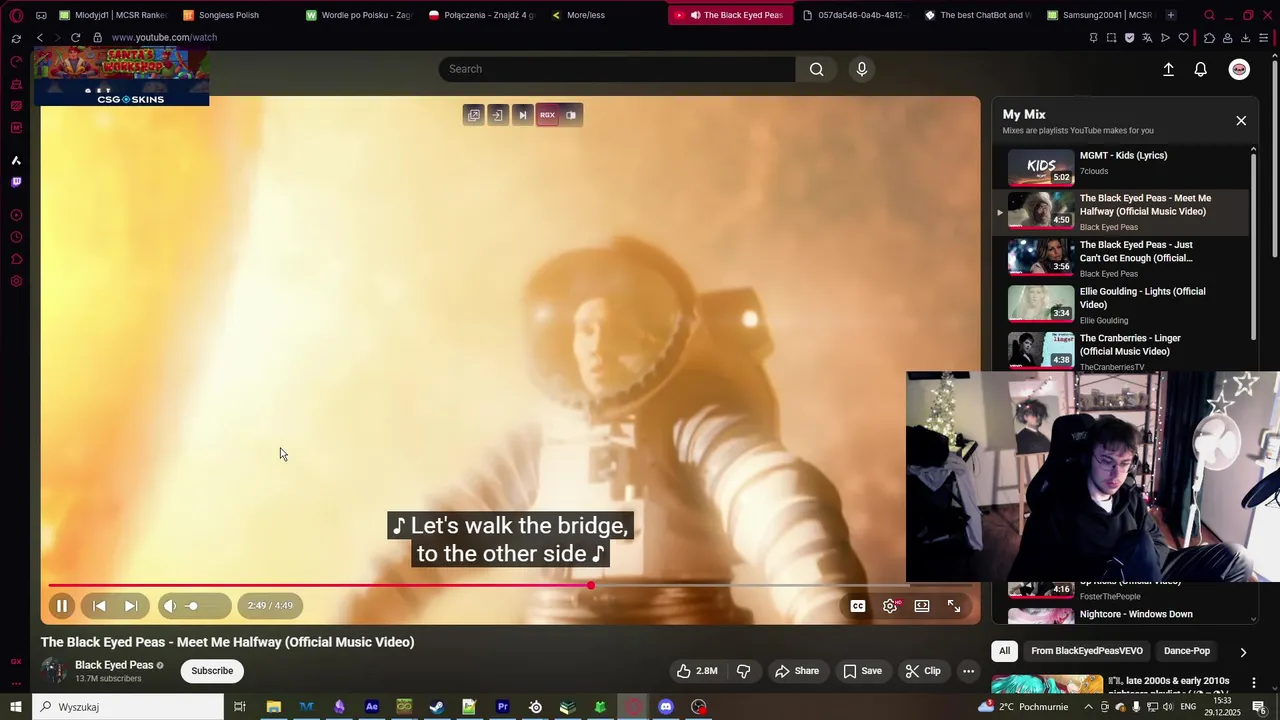Open the Twitch sidebar panel in Opera GX
Image resolution: width=1280 pixels, height=720 pixels.
click(x=16, y=182)
